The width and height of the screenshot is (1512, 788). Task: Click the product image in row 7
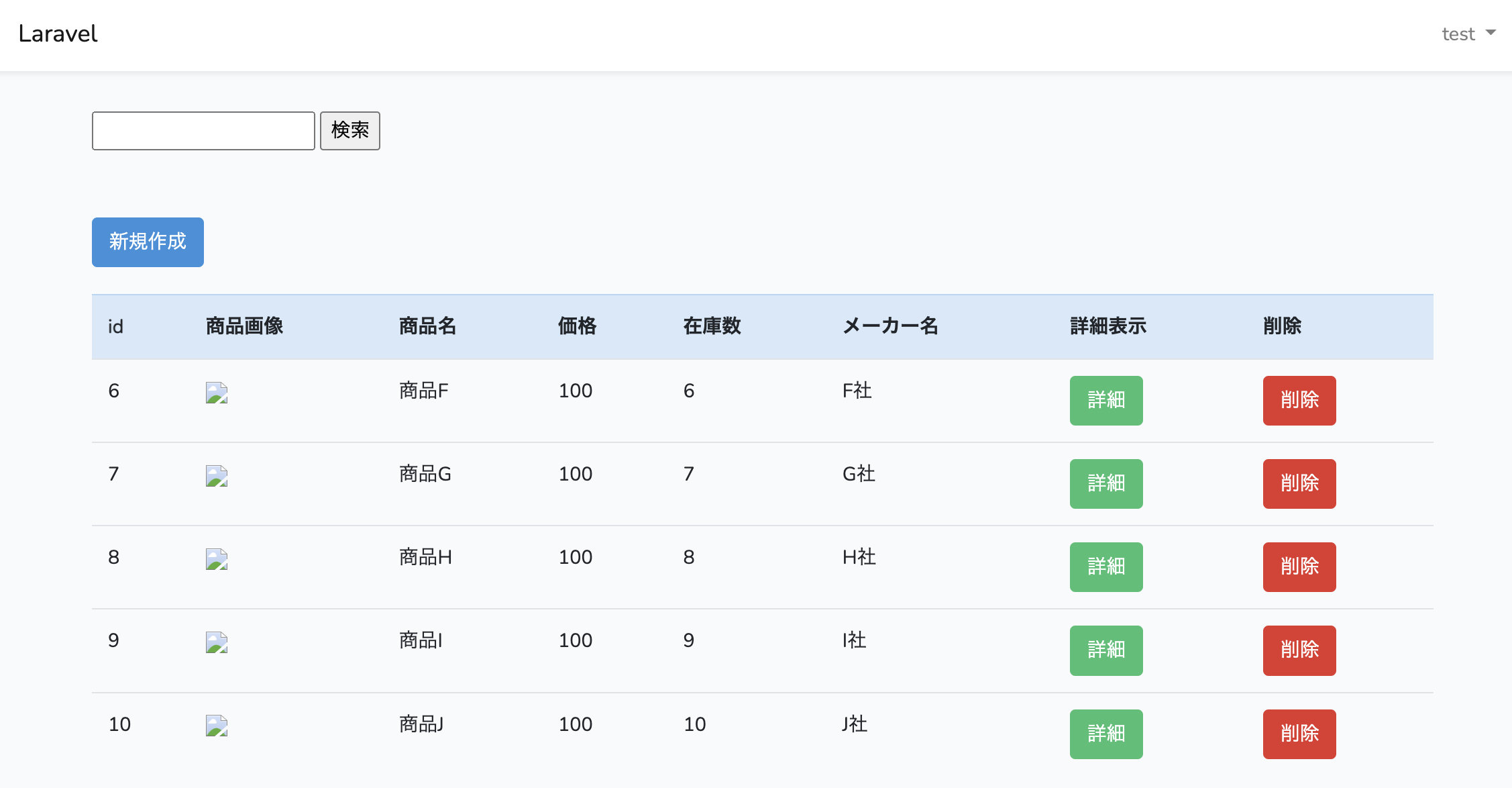pos(216,476)
